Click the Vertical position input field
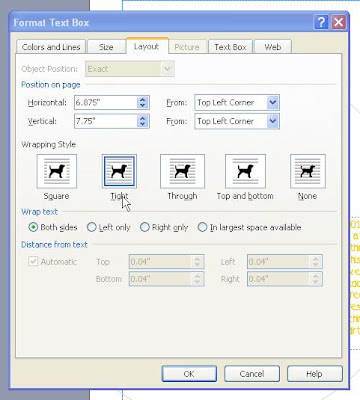This screenshot has width=360, height=400. 105,121
